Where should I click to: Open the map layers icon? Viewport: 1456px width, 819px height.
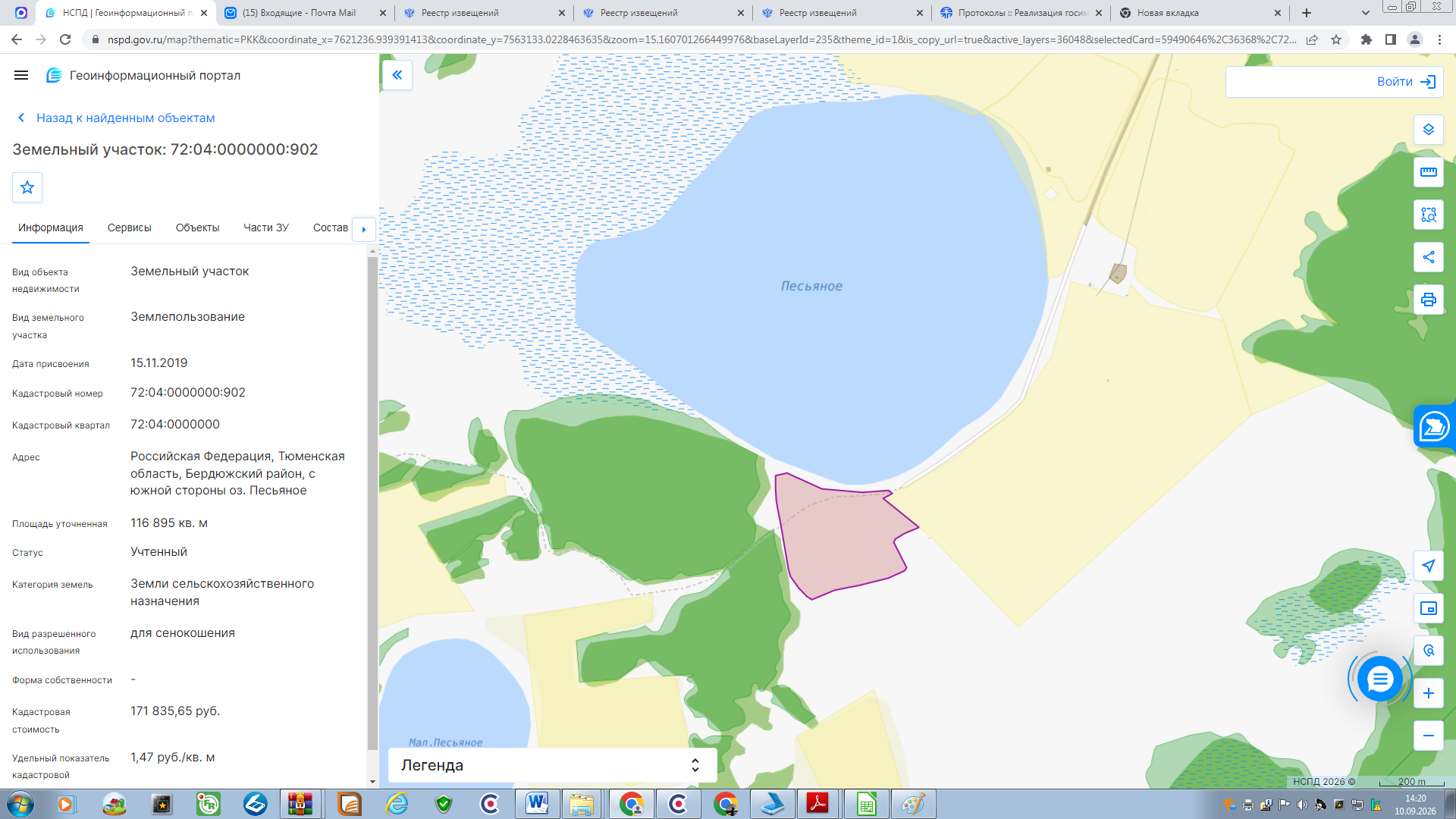(1429, 130)
